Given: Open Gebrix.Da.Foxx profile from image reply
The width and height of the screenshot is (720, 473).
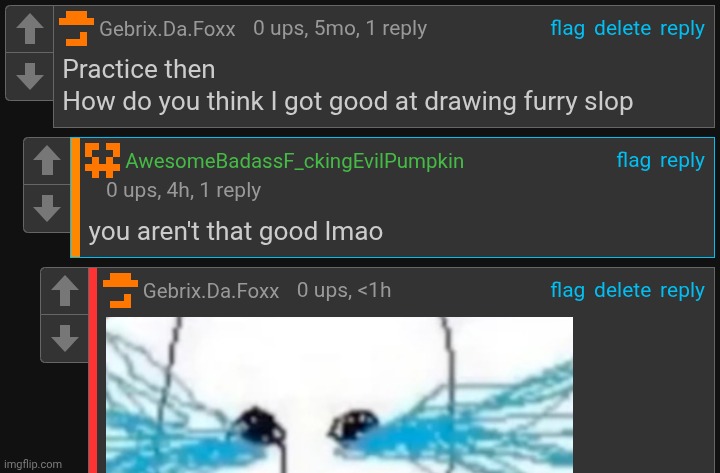Looking at the screenshot, I should pyautogui.click(x=211, y=291).
